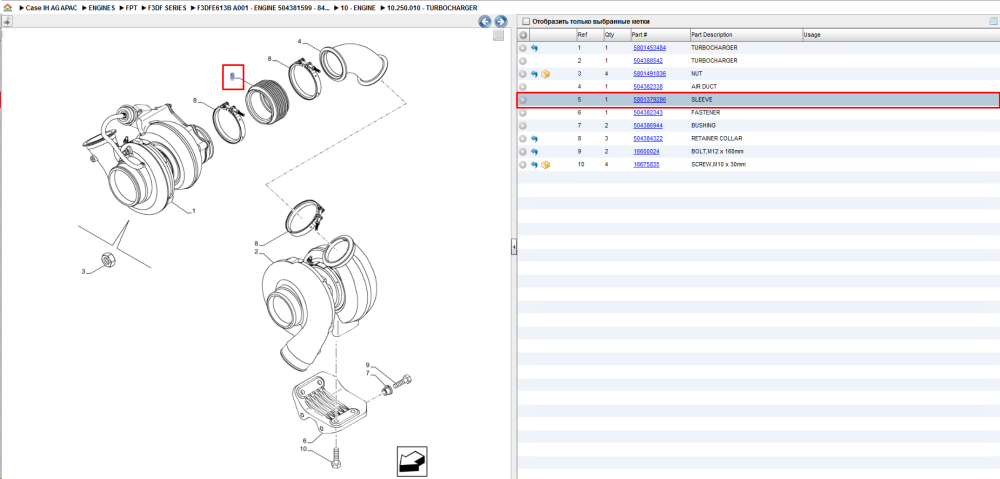Add the AIR DUCT row with its plus icon
Image resolution: width=1000 pixels, height=479 pixels.
click(523, 87)
